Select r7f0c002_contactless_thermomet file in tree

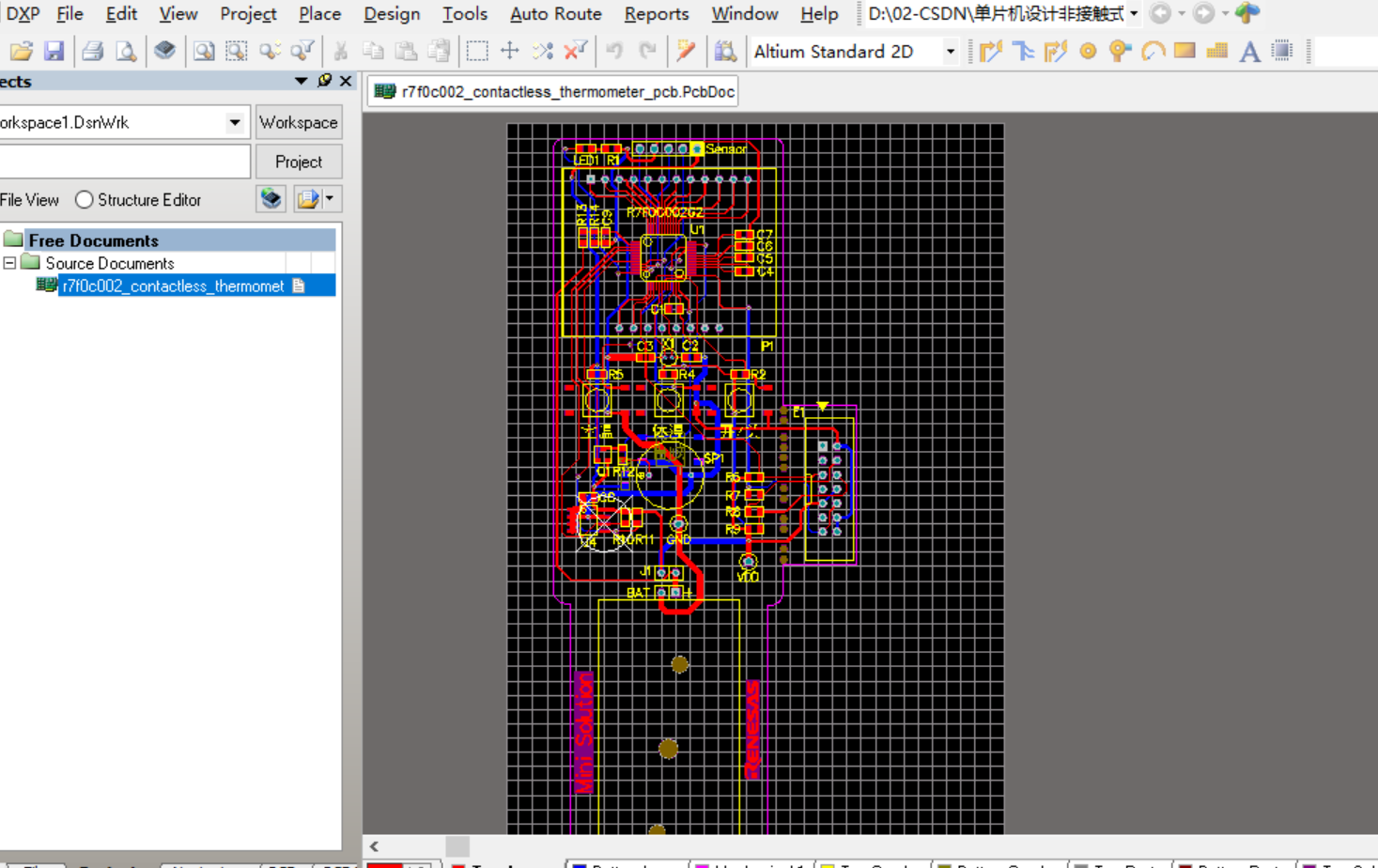[173, 286]
